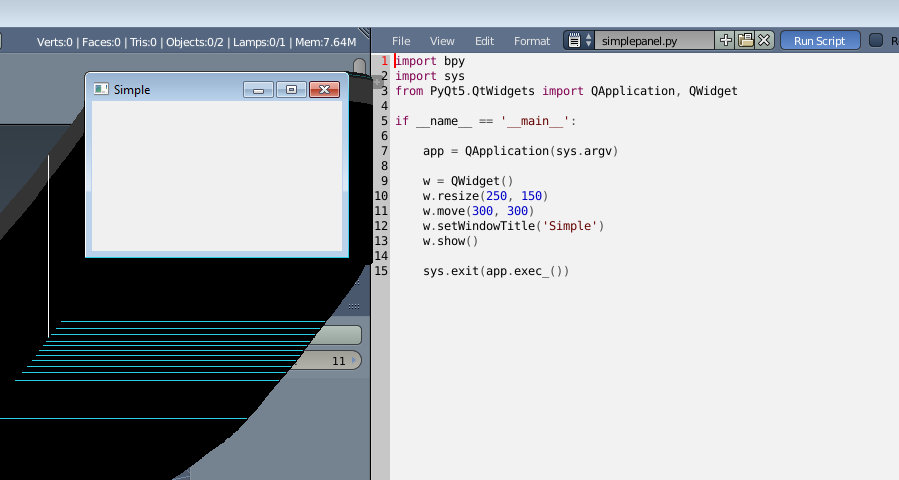Maximize the Simple Qt window

click(x=291, y=90)
